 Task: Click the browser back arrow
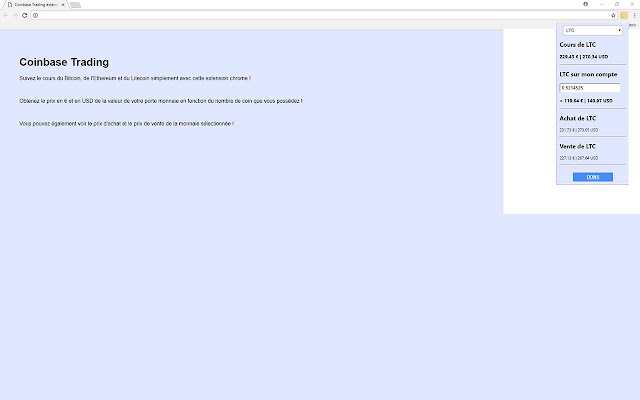(x=5, y=15)
